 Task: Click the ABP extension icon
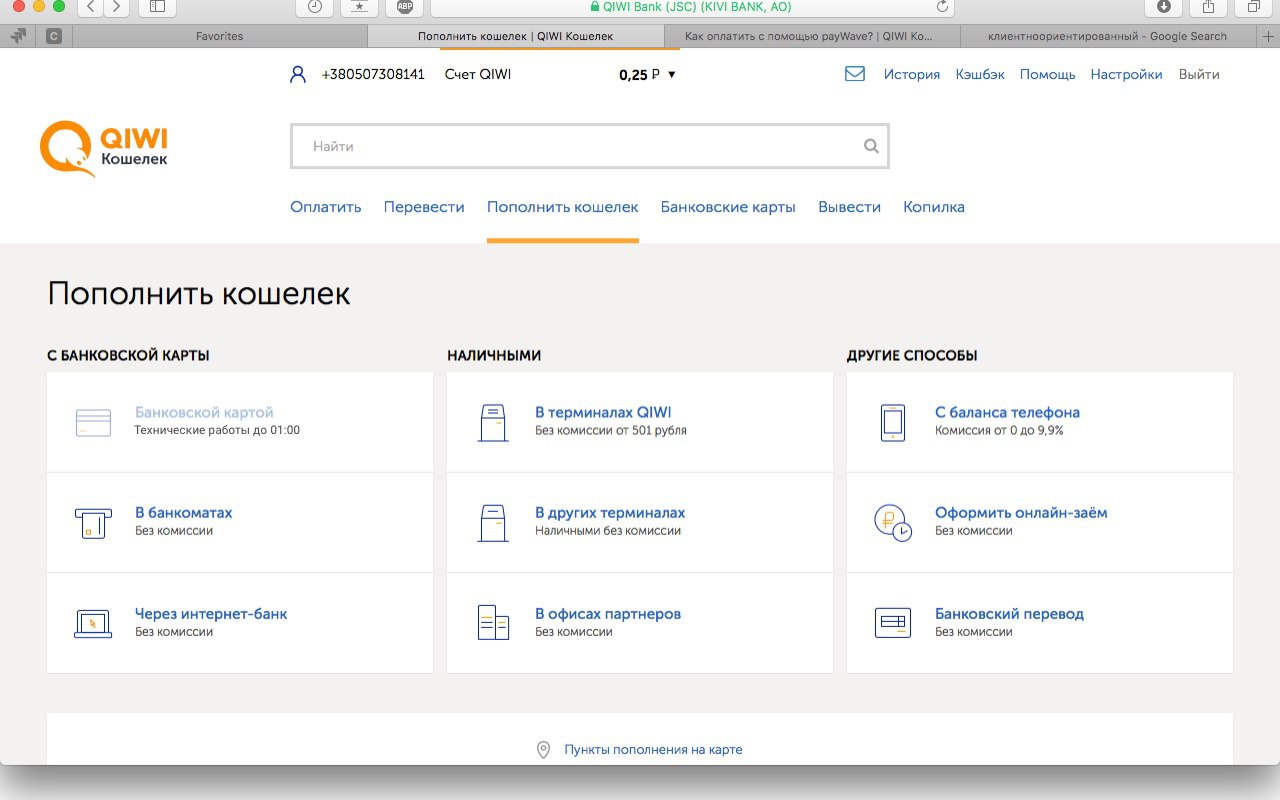click(x=405, y=7)
